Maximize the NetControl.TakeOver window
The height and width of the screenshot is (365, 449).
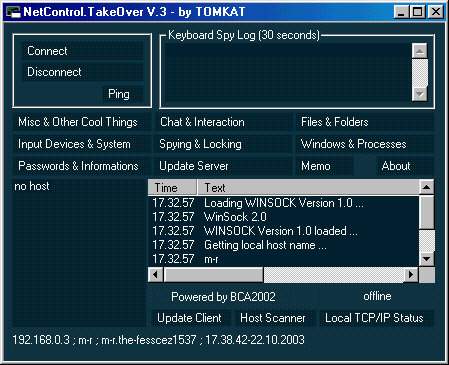point(418,12)
